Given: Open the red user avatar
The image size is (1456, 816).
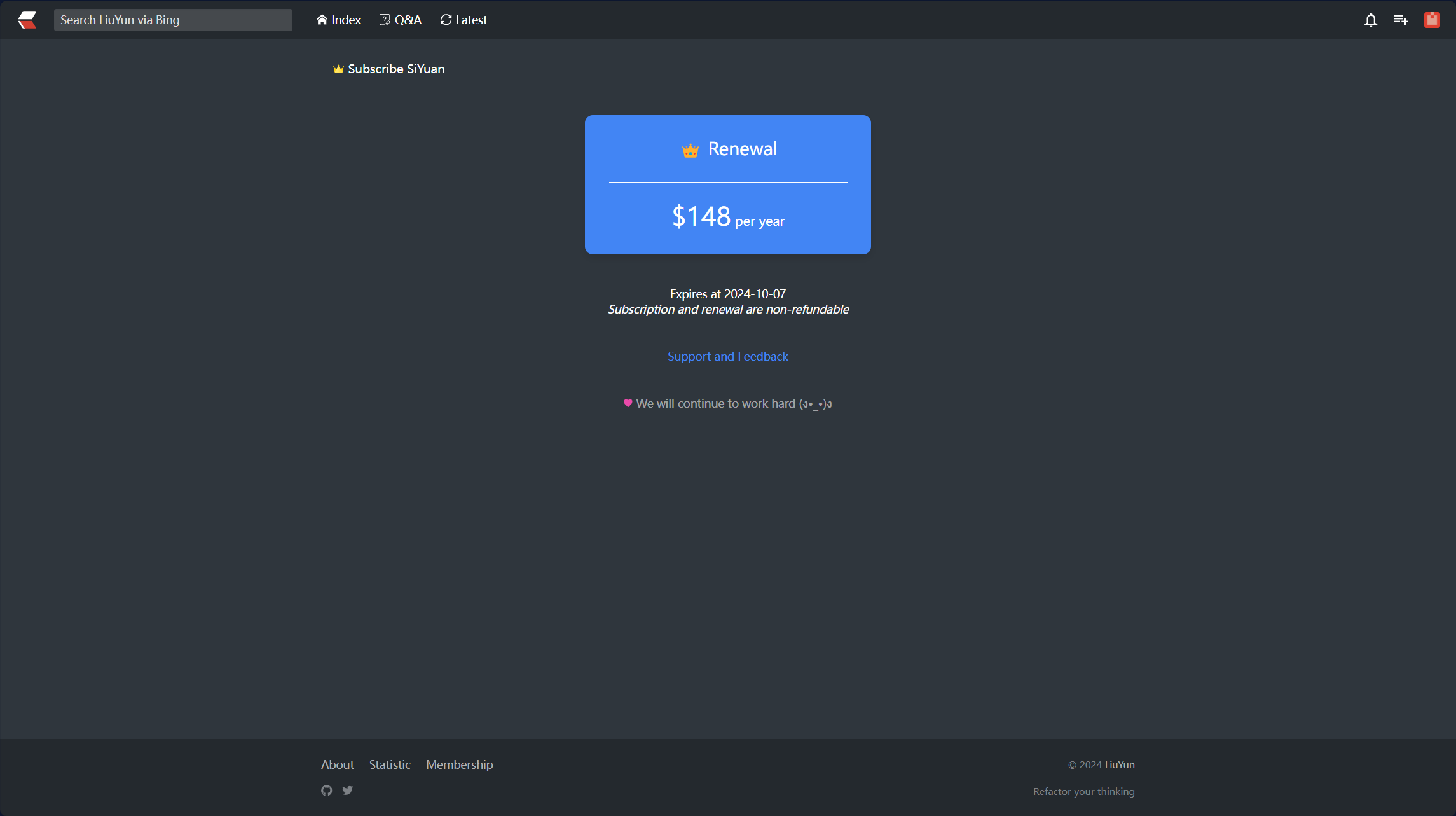Looking at the screenshot, I should [x=1432, y=20].
